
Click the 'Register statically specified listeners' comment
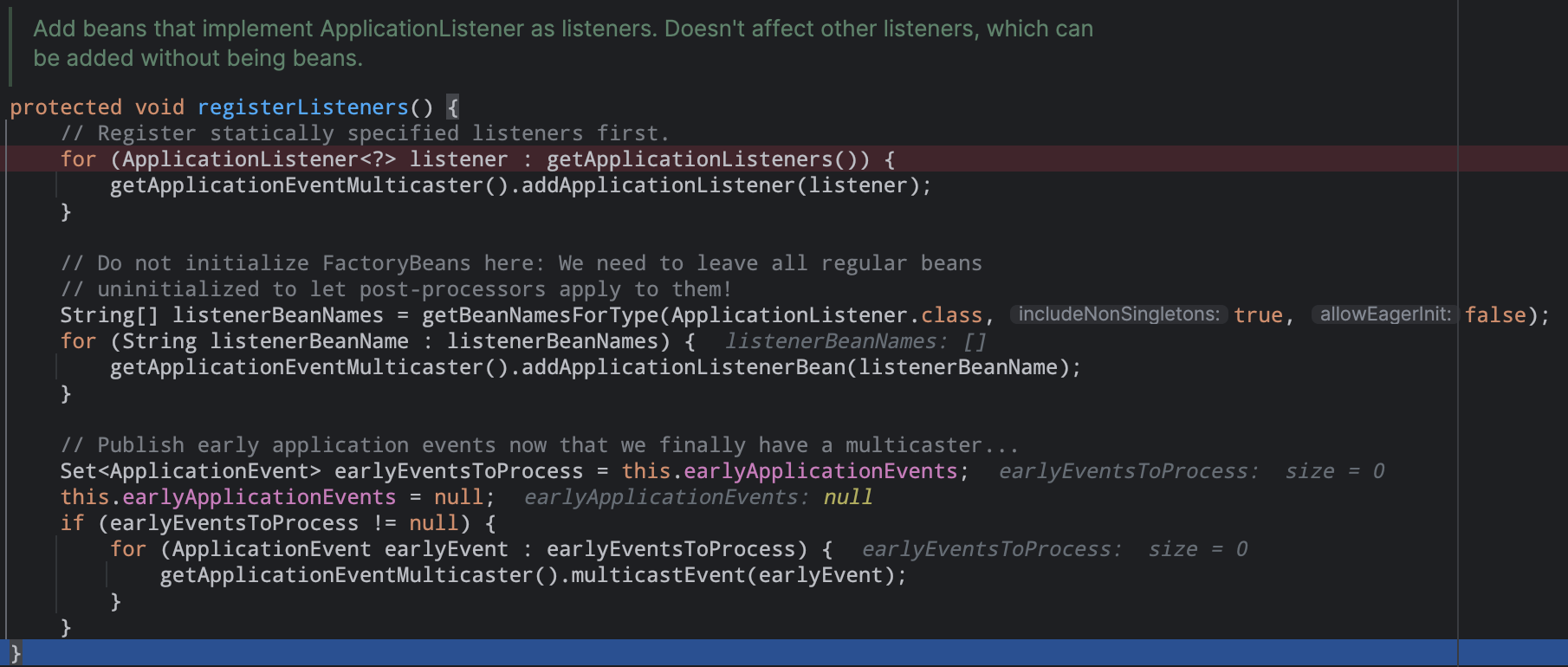tap(365, 133)
